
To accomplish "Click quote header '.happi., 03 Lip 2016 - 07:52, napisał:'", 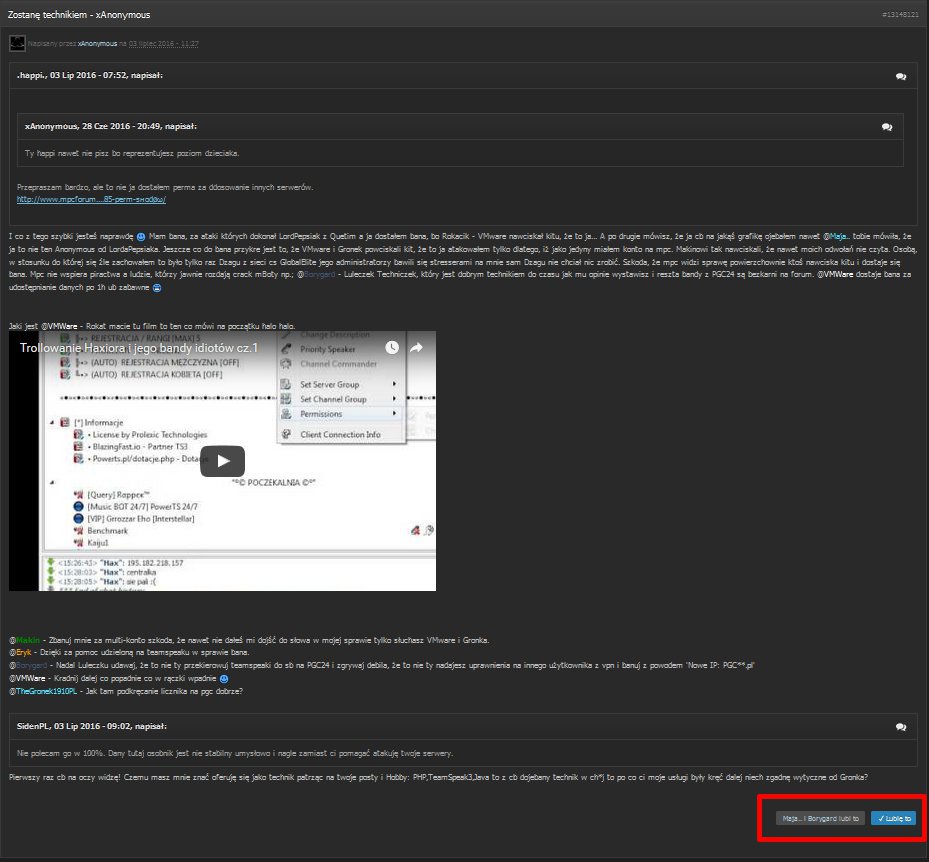I will click(89, 76).
